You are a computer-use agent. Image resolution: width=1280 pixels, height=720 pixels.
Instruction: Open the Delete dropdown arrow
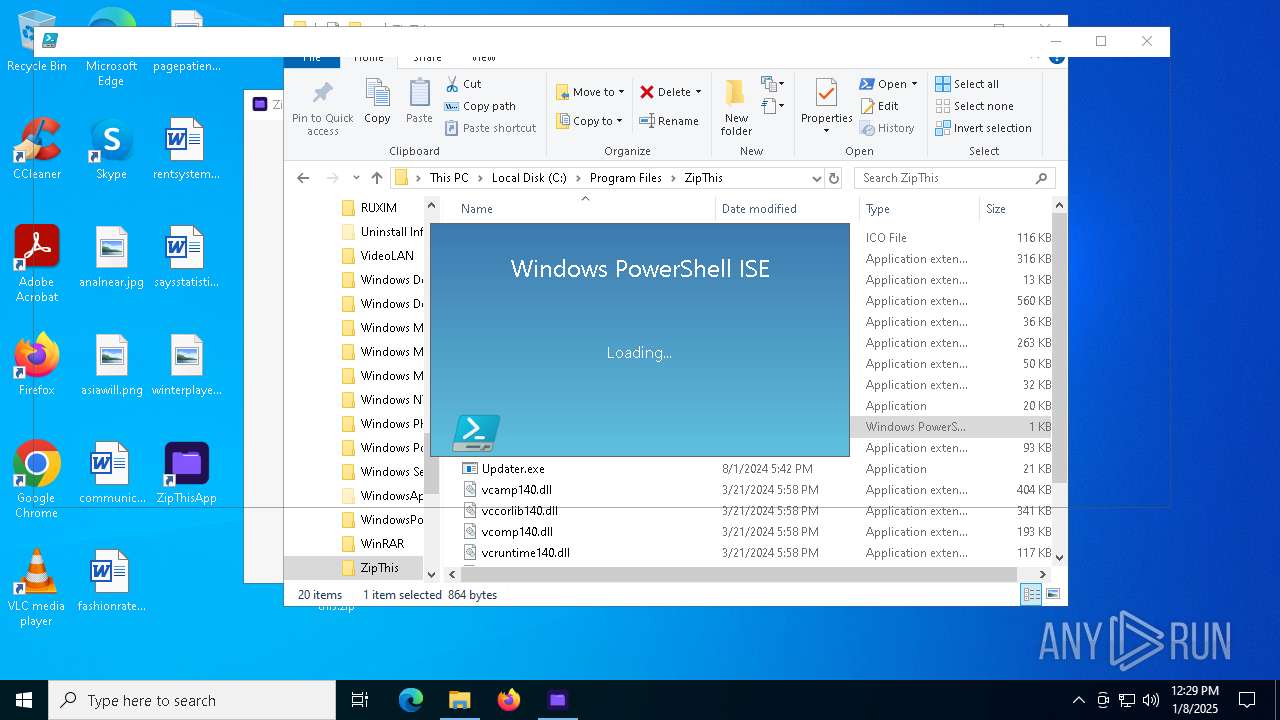tap(698, 92)
